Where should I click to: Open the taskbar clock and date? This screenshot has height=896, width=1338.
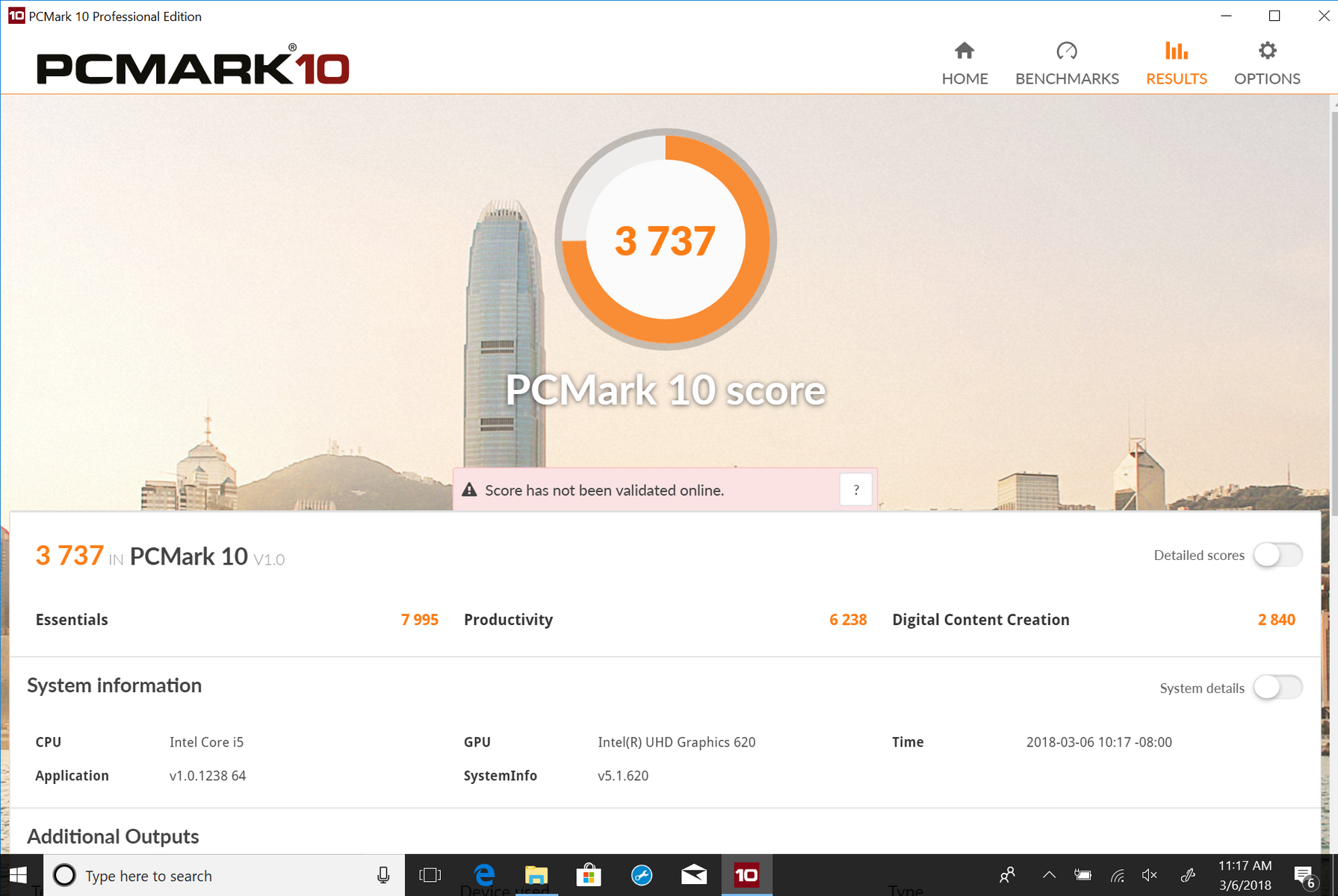1245,875
